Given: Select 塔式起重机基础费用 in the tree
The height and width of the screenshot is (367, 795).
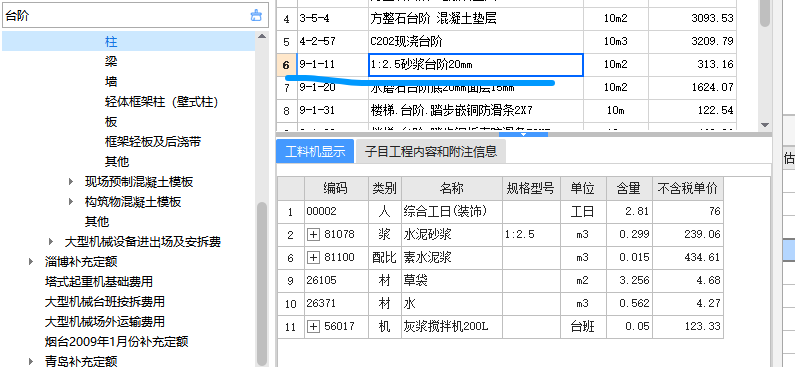Looking at the screenshot, I should (x=99, y=282).
